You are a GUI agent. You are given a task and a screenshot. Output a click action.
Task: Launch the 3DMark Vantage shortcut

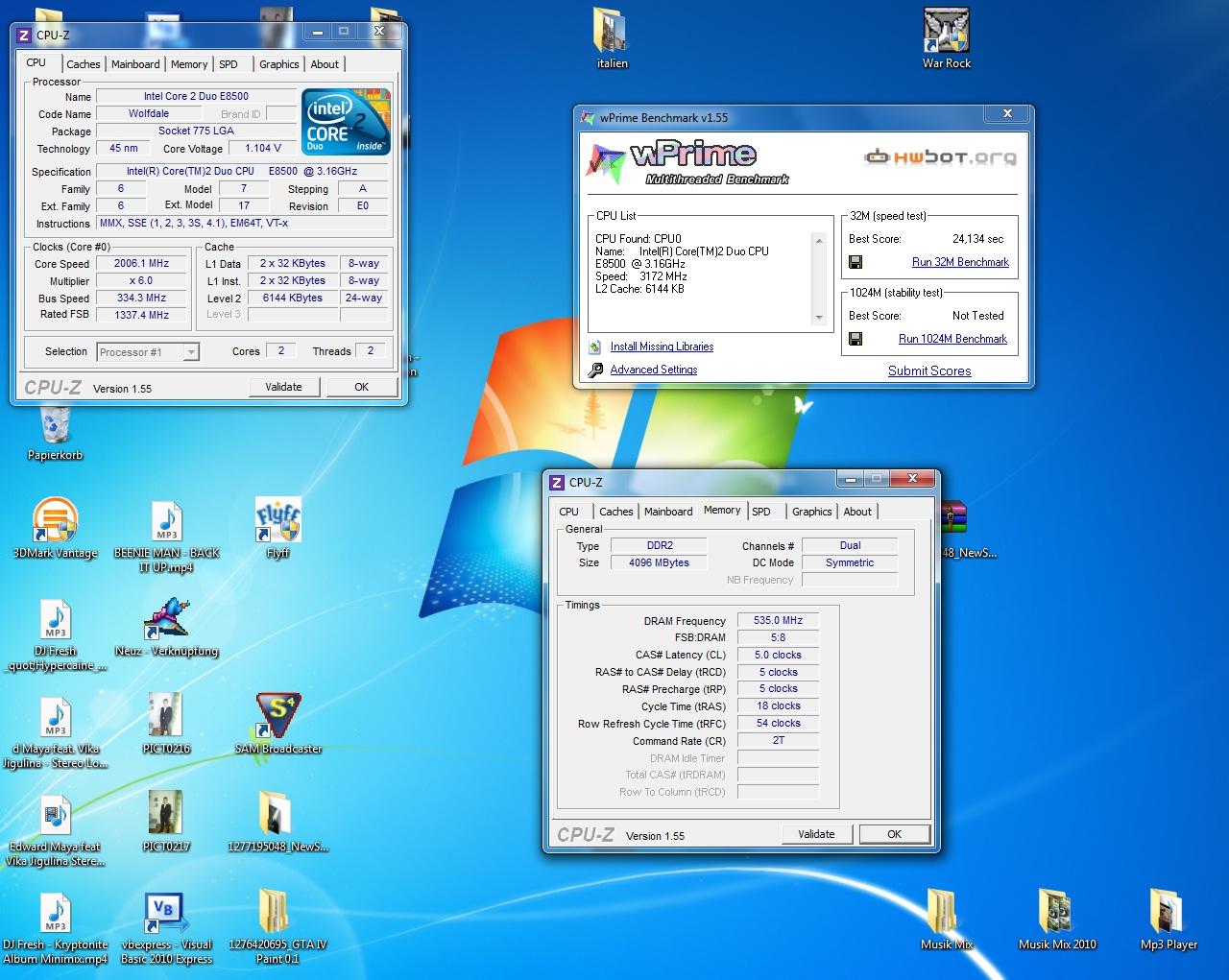(x=55, y=521)
